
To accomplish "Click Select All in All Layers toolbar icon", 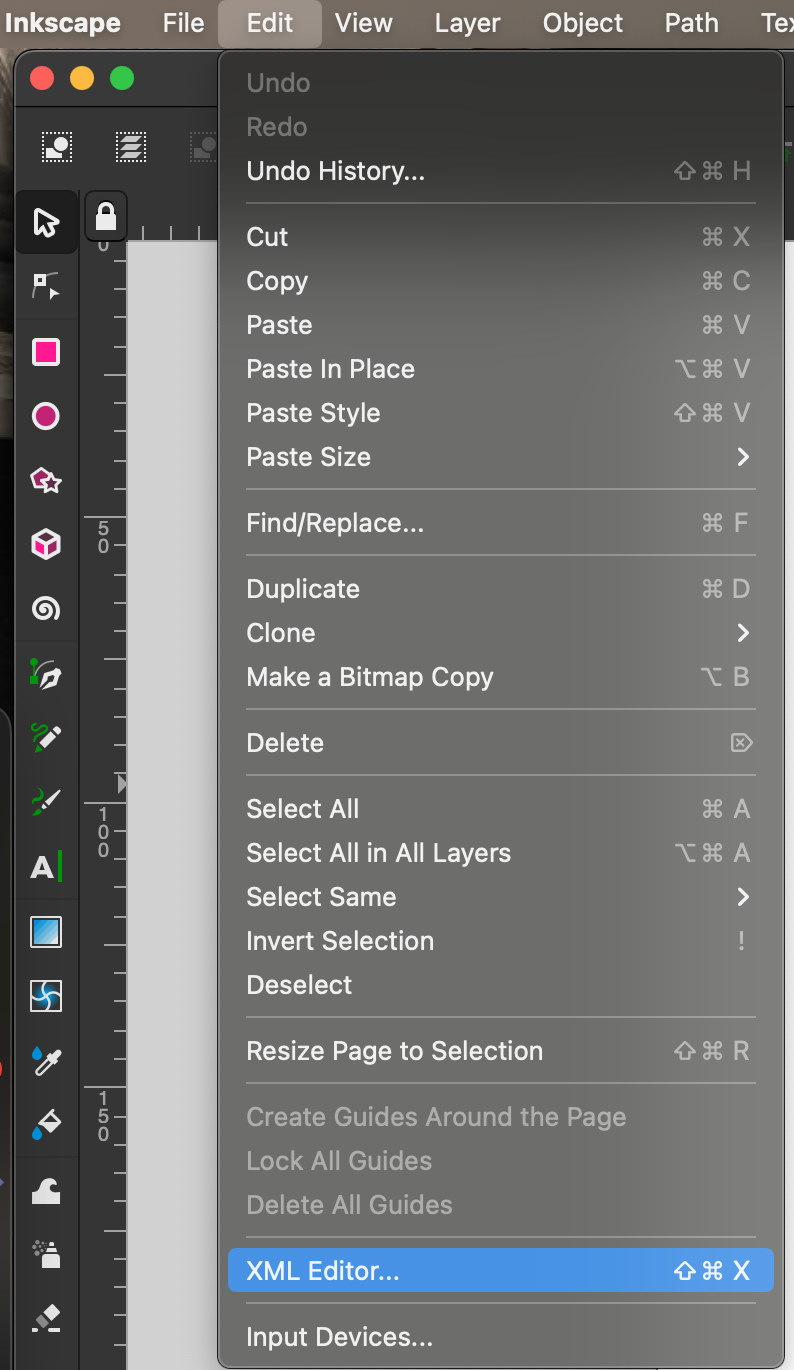I will (x=130, y=147).
